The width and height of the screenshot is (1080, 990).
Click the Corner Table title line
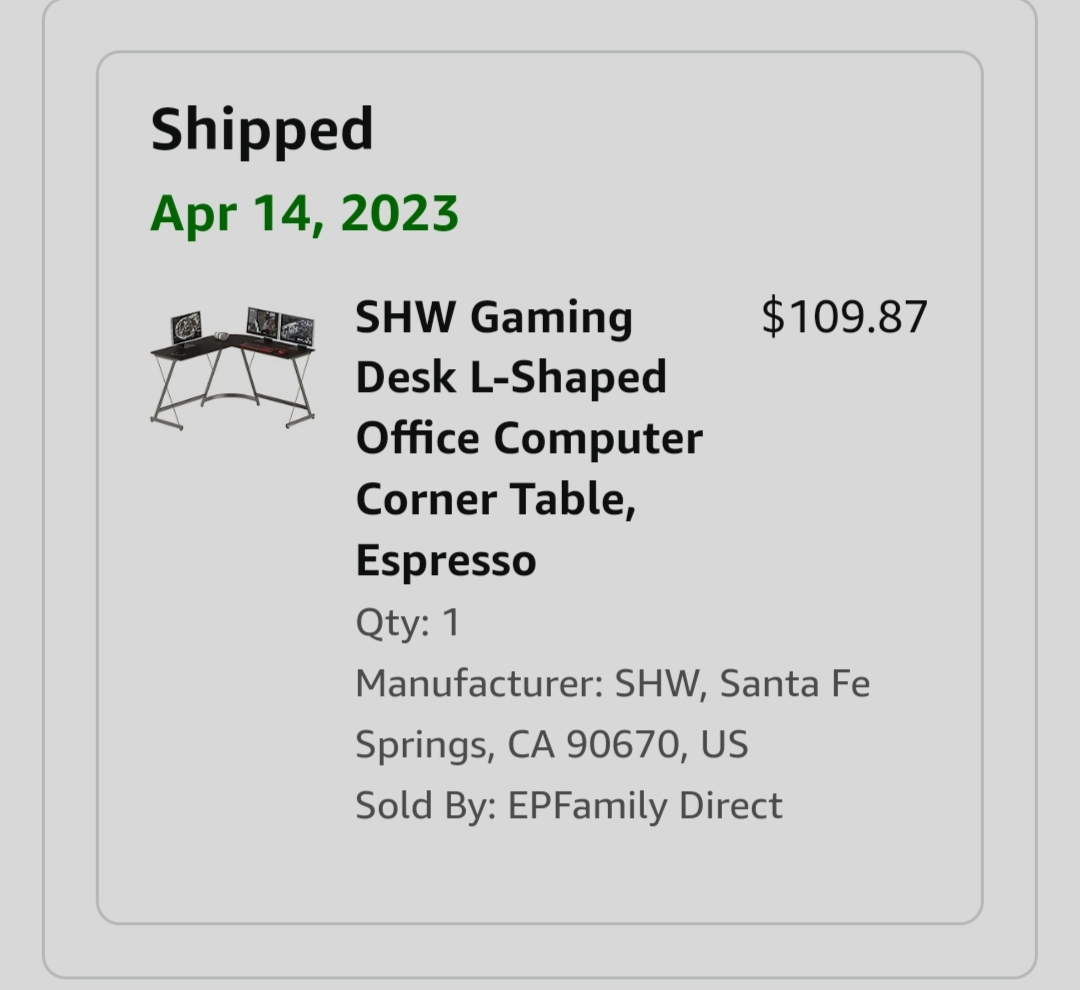496,499
